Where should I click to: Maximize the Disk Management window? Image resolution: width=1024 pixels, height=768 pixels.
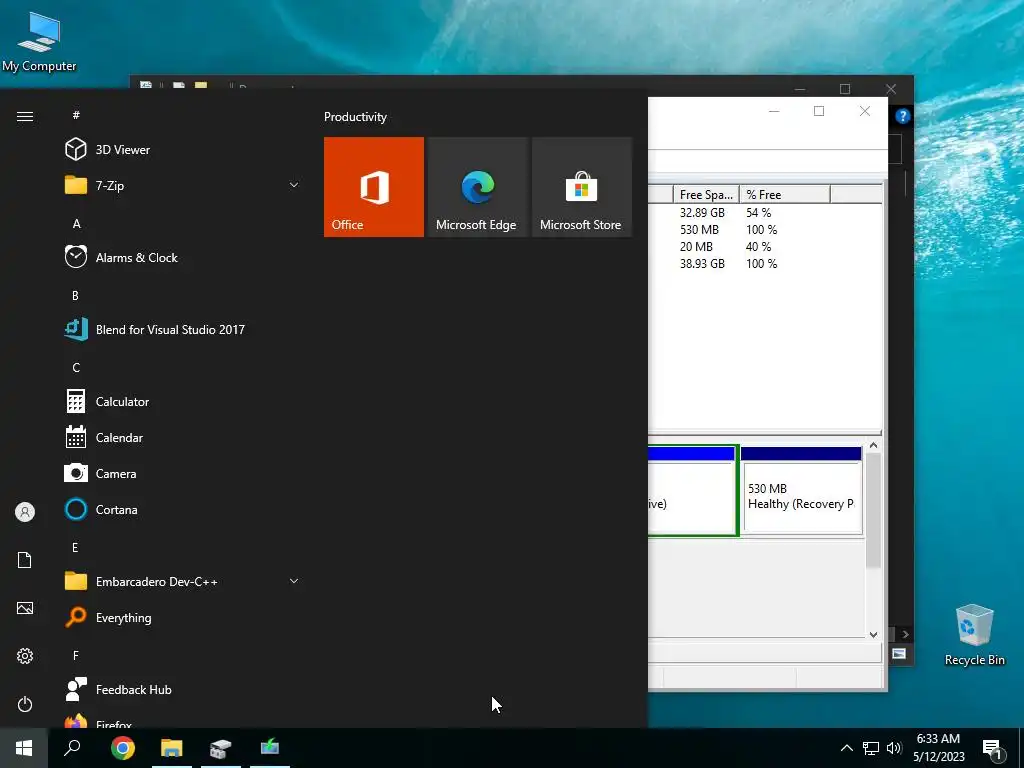click(x=819, y=111)
